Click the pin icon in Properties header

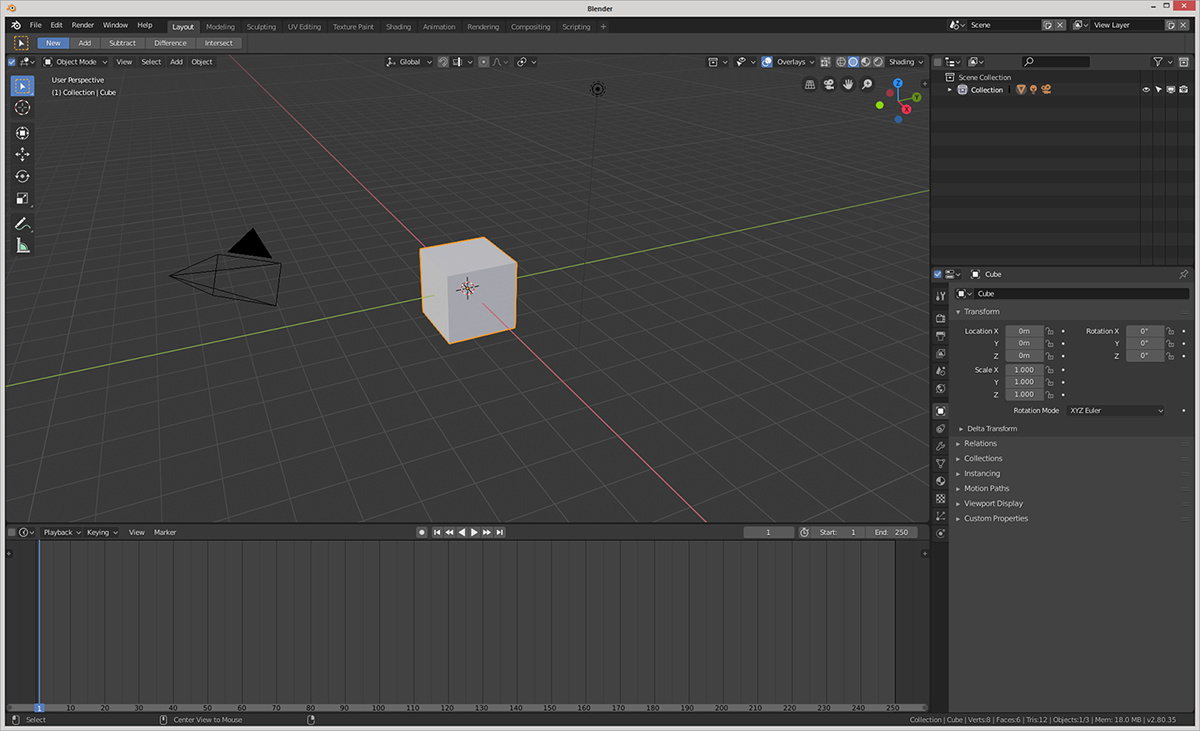pyautogui.click(x=1184, y=274)
